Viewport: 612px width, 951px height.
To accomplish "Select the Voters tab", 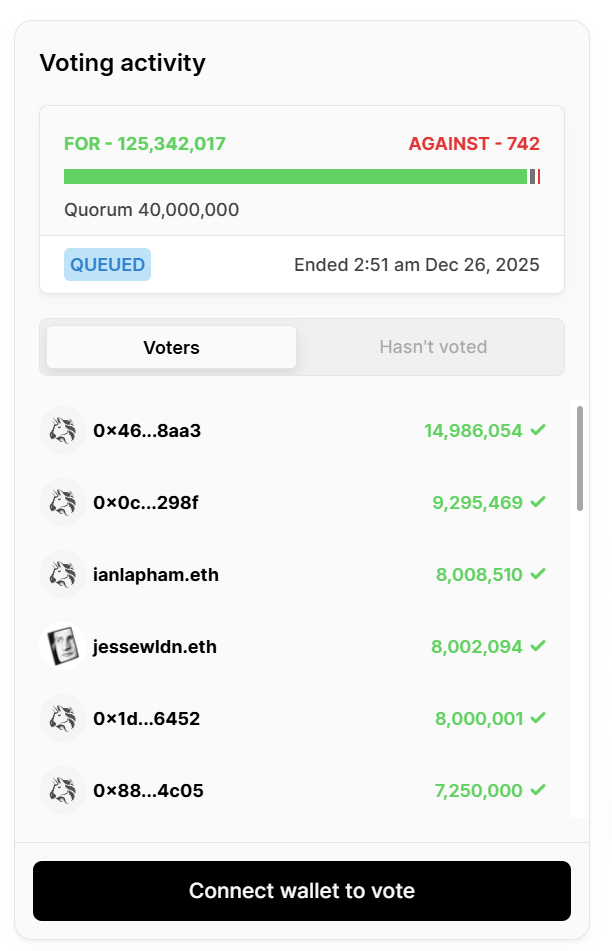I will (170, 346).
